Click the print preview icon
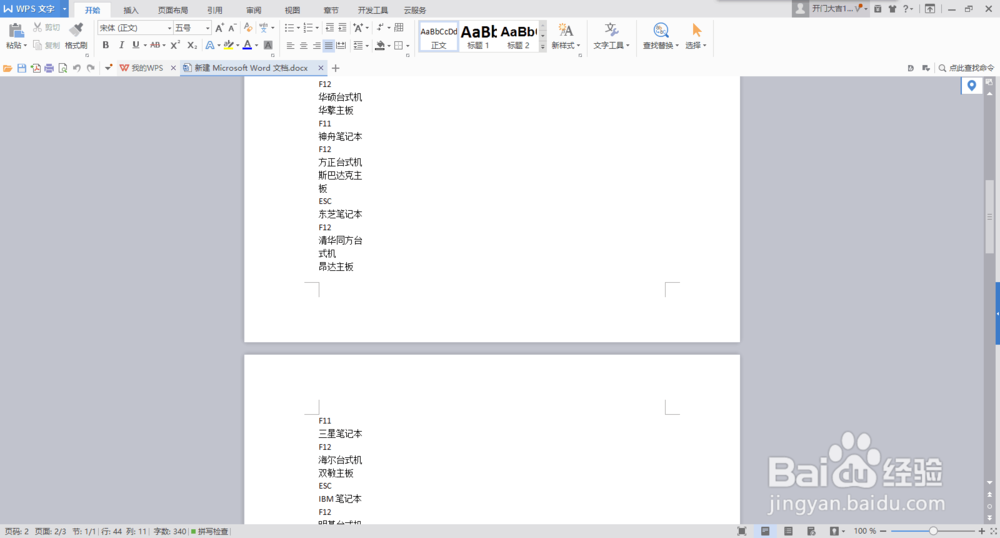Image resolution: width=1000 pixels, height=538 pixels. [62, 68]
